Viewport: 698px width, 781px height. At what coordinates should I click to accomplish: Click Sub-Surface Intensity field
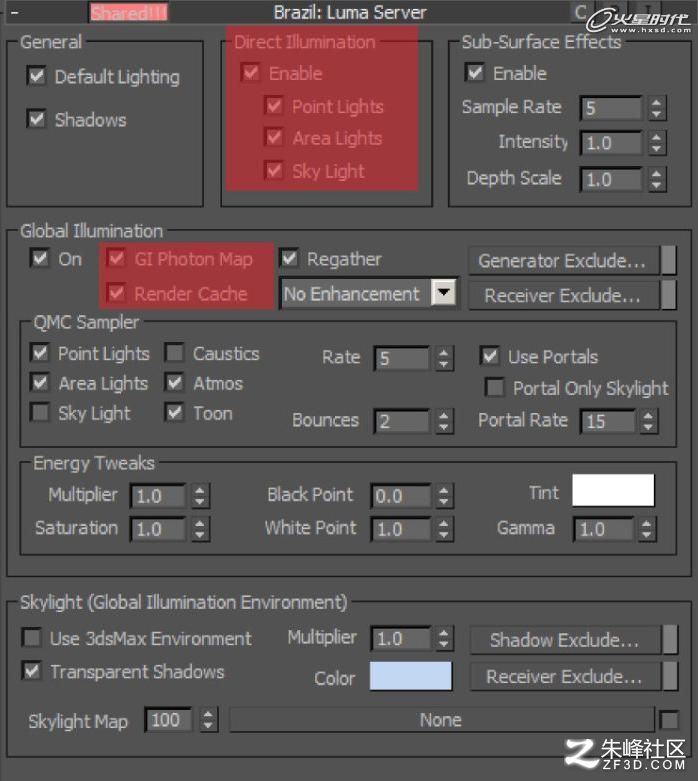pos(611,143)
